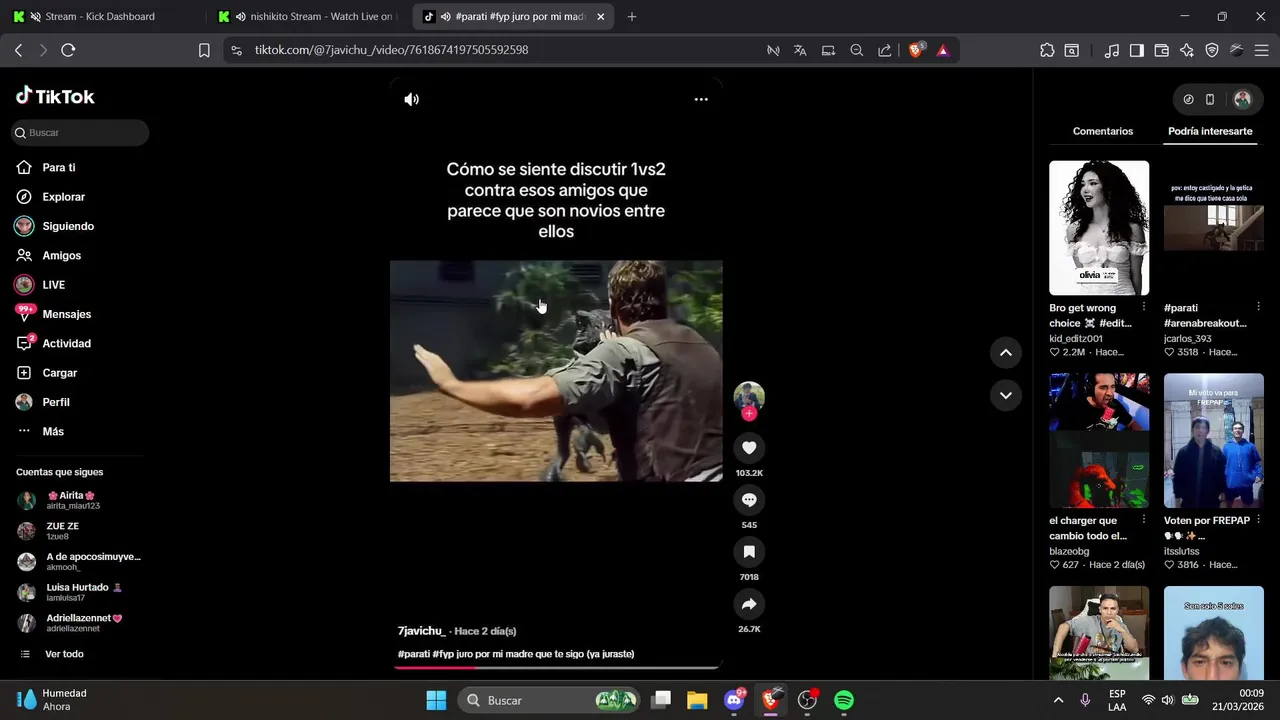Like the video with the heart icon

pyautogui.click(x=749, y=447)
